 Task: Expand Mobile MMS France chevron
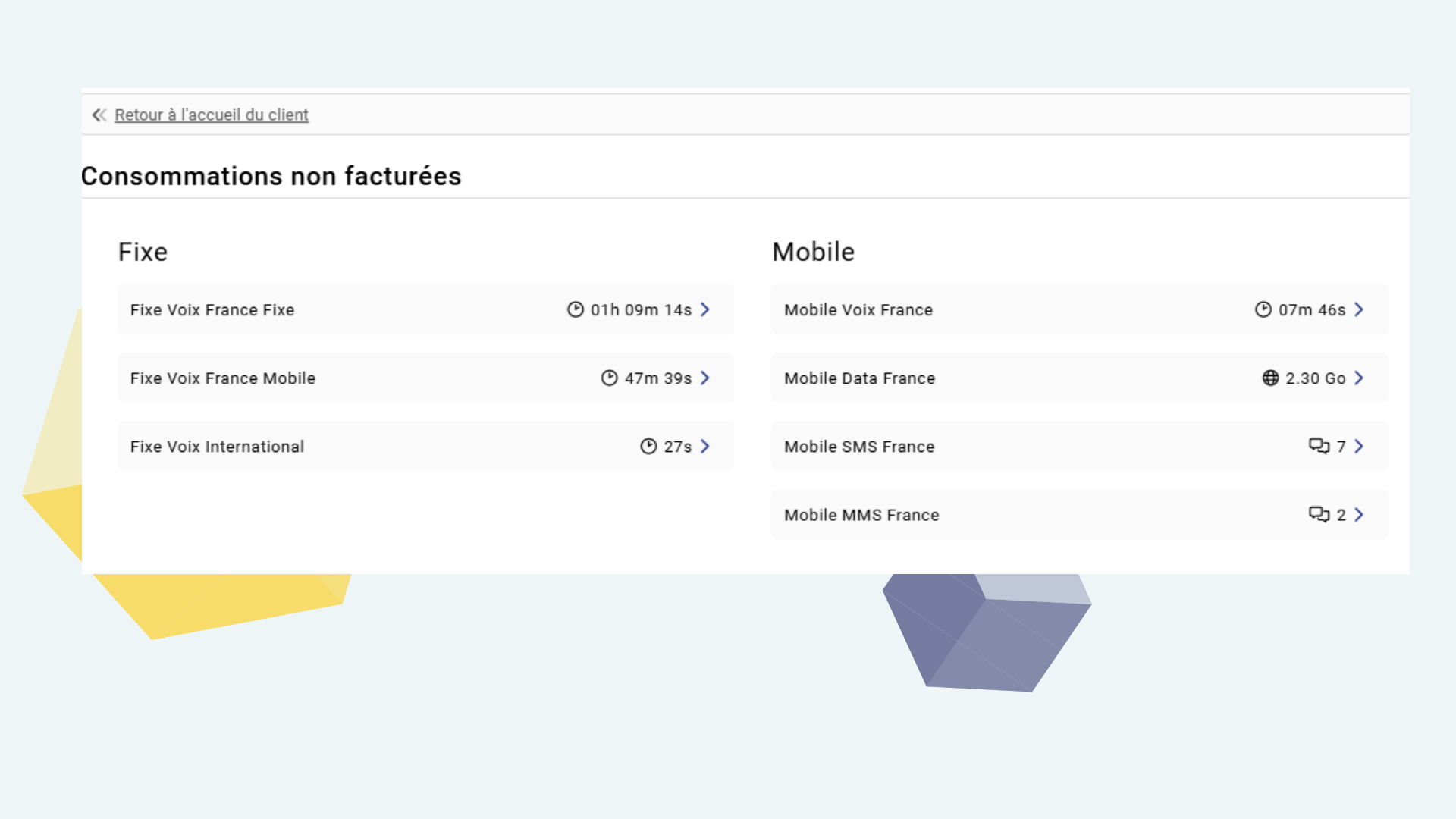[x=1359, y=514]
